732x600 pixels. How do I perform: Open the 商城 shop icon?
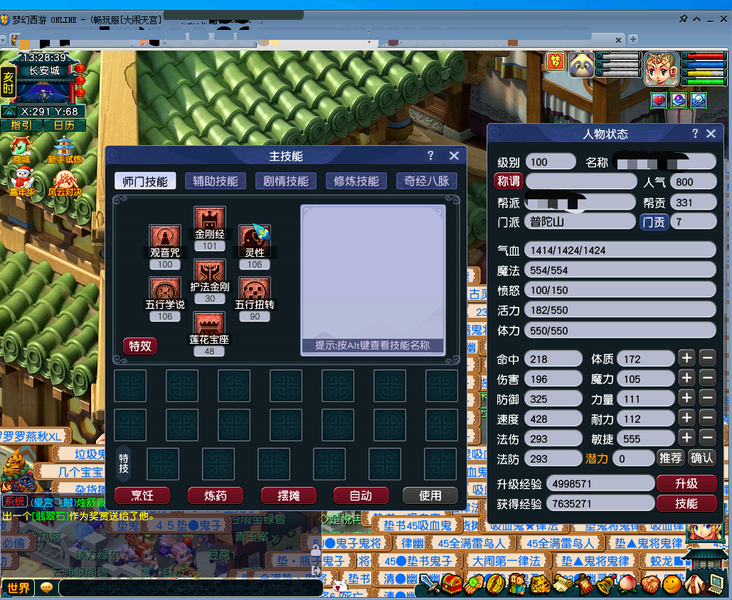tap(21, 149)
